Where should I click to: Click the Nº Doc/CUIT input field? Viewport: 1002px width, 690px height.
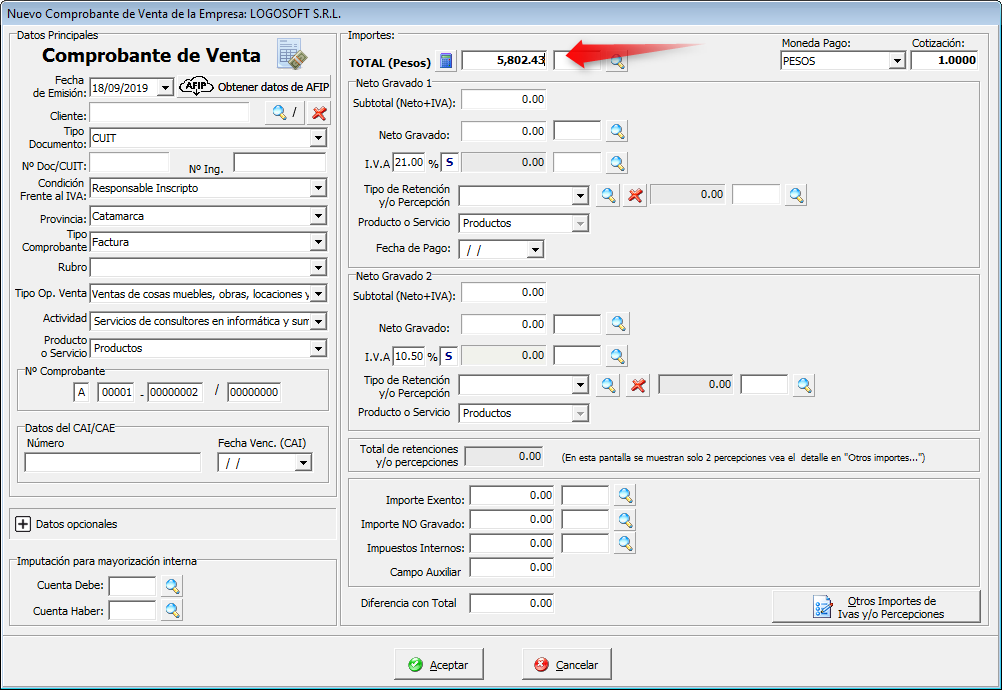[130, 162]
